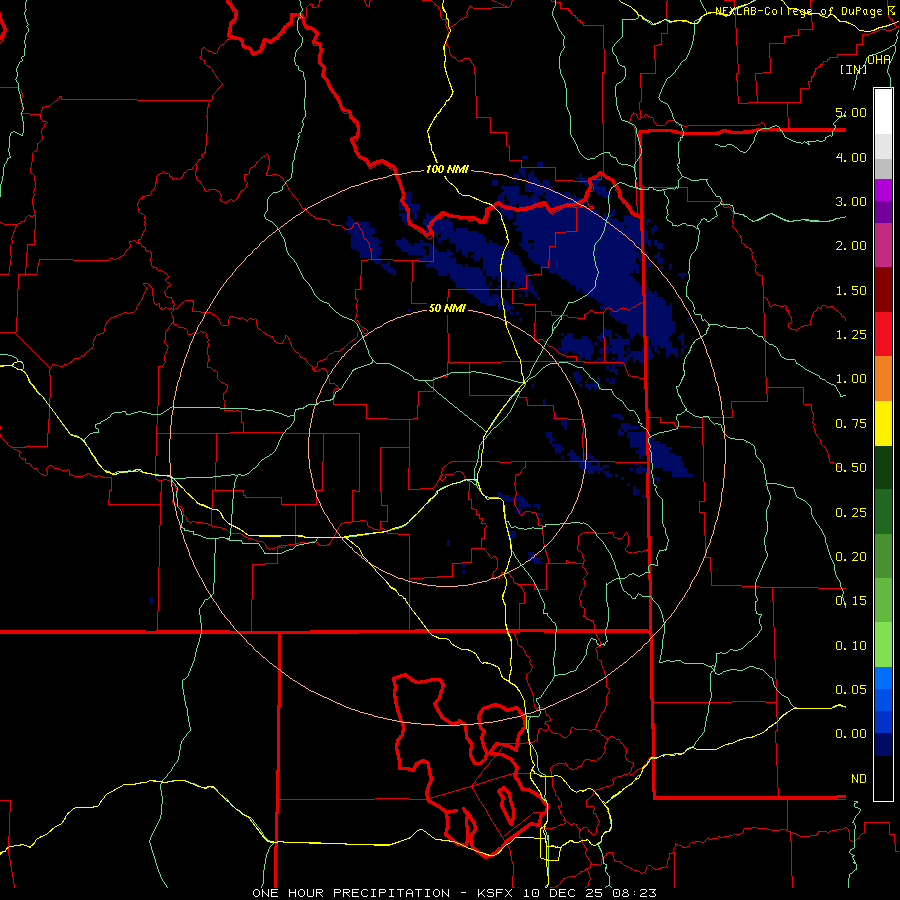The height and width of the screenshot is (900, 900).
Task: Click the white swatch at the legend top
Action: tap(883, 112)
